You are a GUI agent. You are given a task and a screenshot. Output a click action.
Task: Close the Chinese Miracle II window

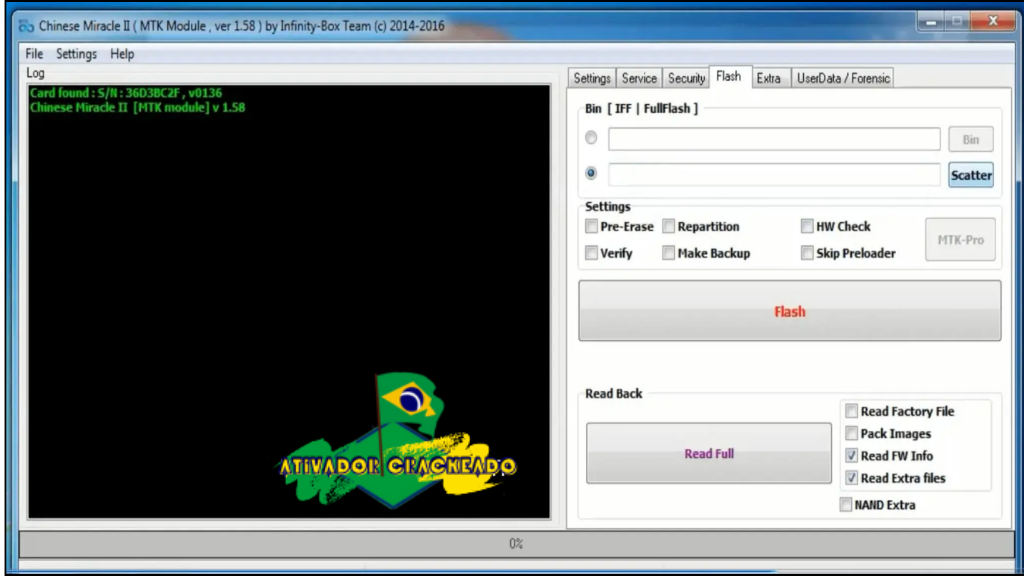coord(993,22)
